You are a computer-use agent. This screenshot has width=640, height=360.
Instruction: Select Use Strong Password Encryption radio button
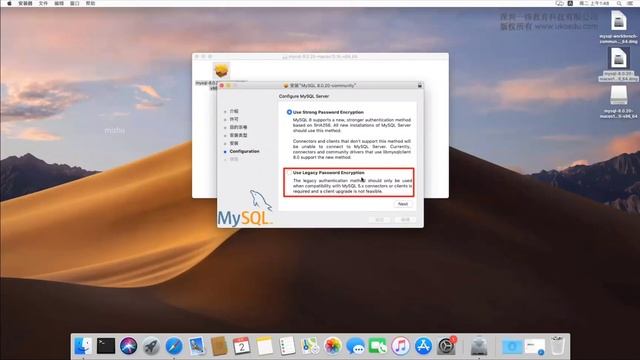[x=289, y=112]
